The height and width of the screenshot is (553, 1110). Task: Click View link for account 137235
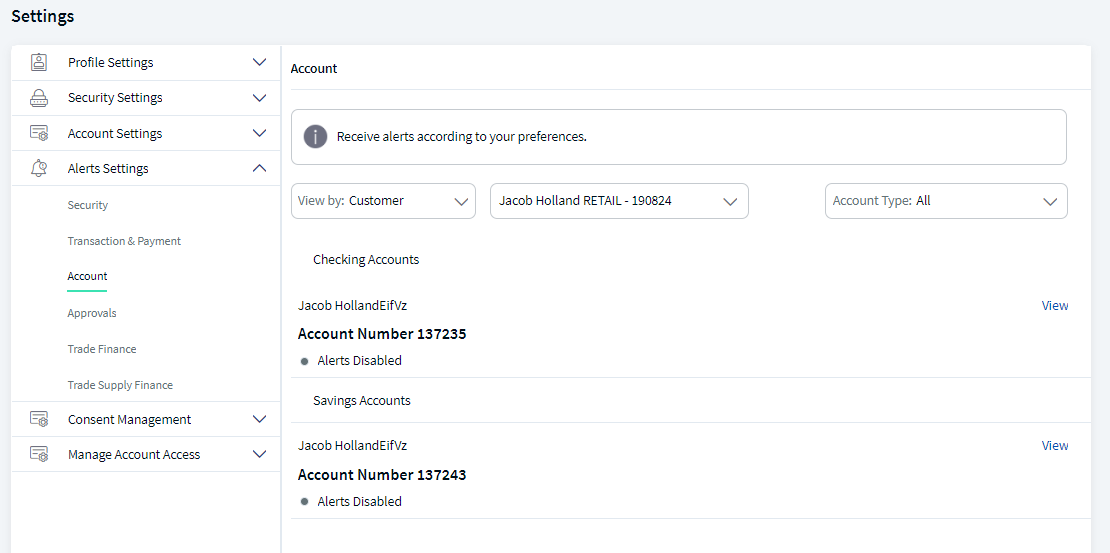[1055, 306]
